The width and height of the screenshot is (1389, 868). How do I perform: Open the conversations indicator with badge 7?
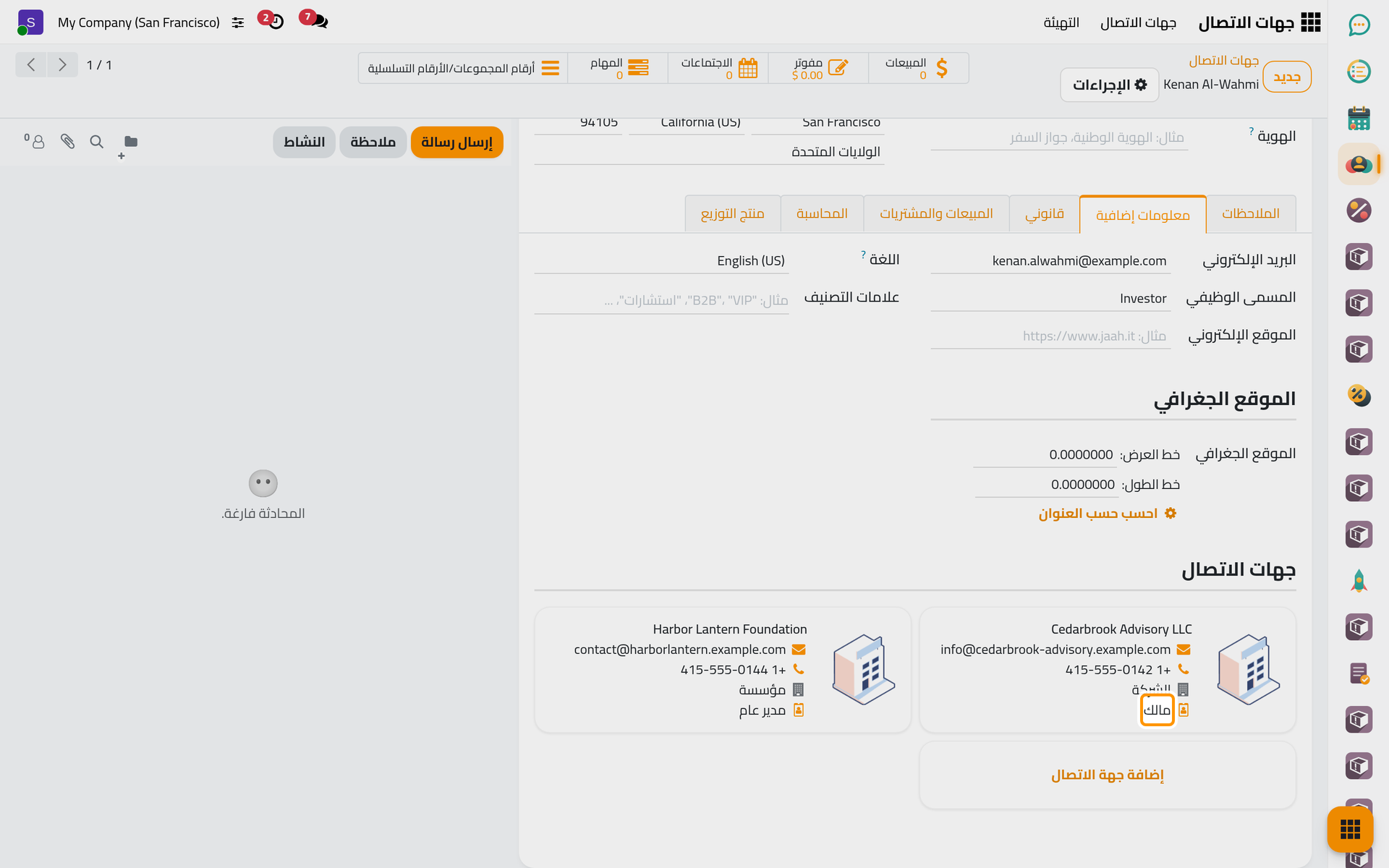pos(314,21)
